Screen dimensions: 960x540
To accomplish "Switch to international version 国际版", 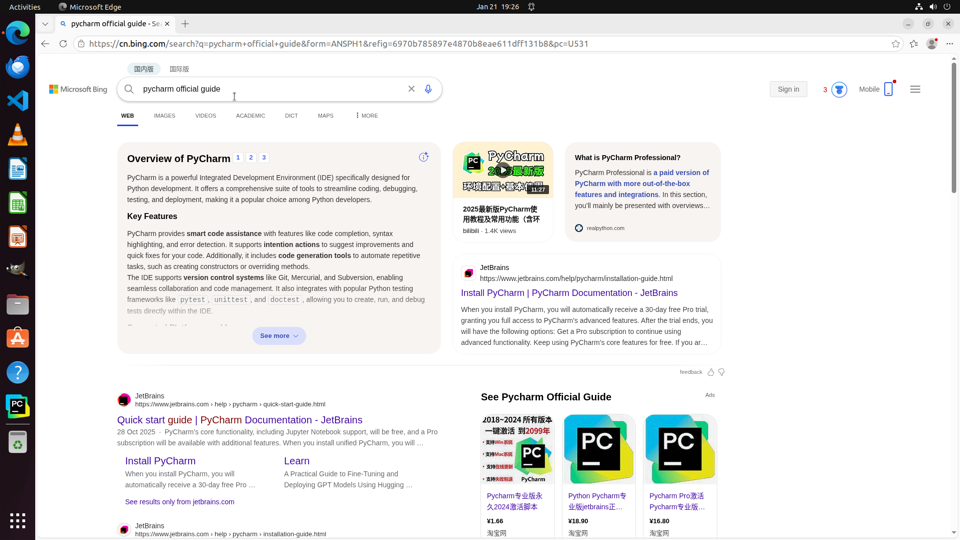I will [x=179, y=69].
